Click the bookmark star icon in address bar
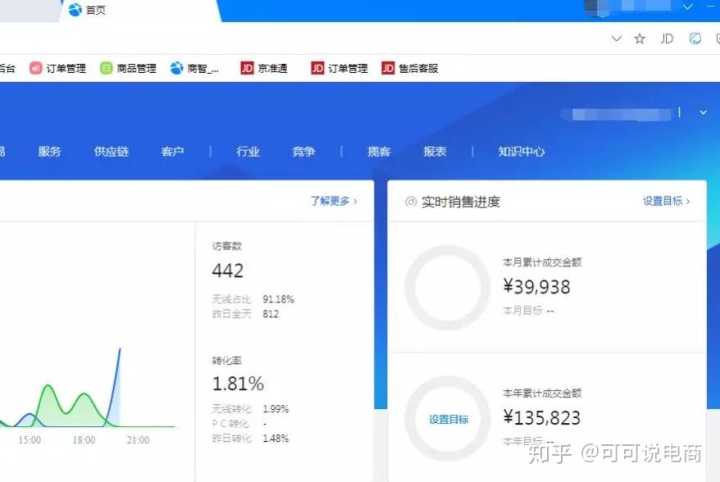 pyautogui.click(x=640, y=39)
